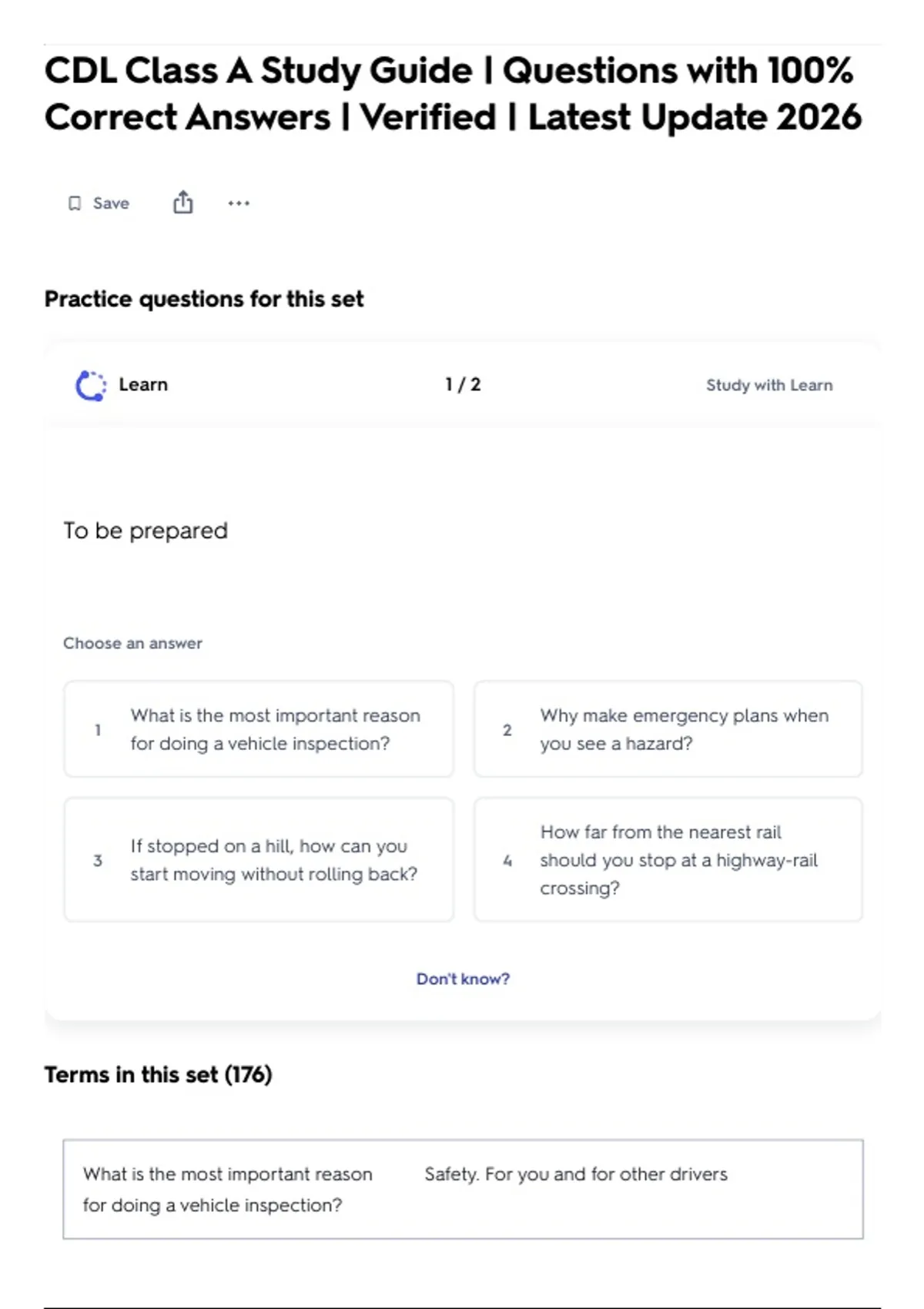Click the Don't know? link

(x=463, y=979)
